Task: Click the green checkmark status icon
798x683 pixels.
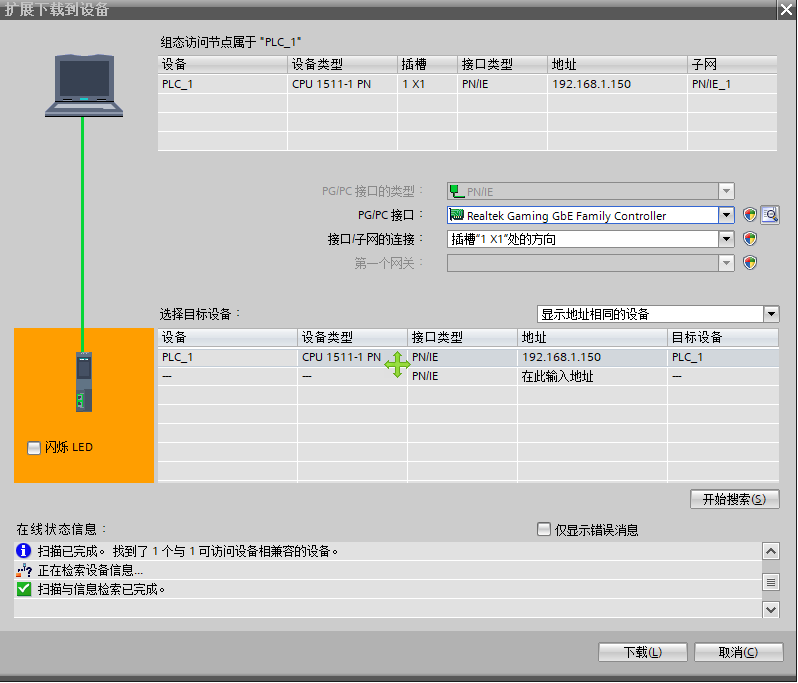Action: click(23, 589)
